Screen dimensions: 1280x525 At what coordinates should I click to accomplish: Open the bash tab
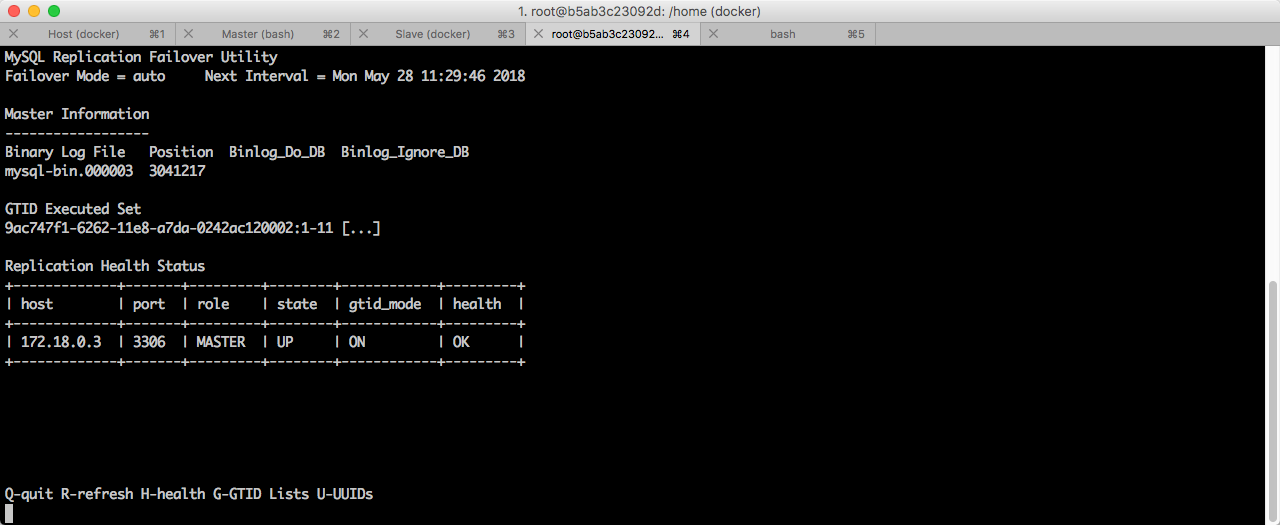click(x=789, y=34)
